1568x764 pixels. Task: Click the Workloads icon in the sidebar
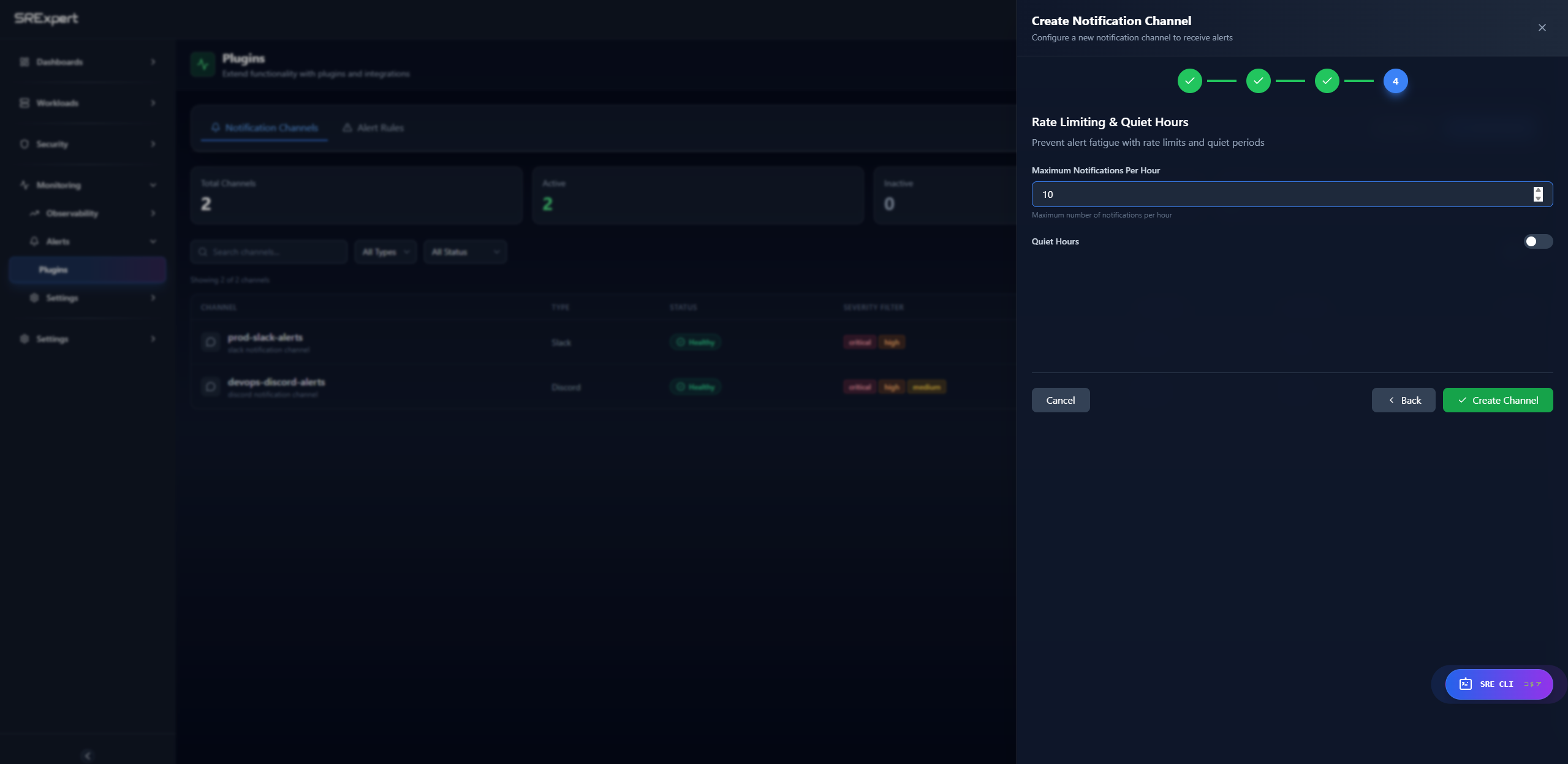tap(24, 103)
